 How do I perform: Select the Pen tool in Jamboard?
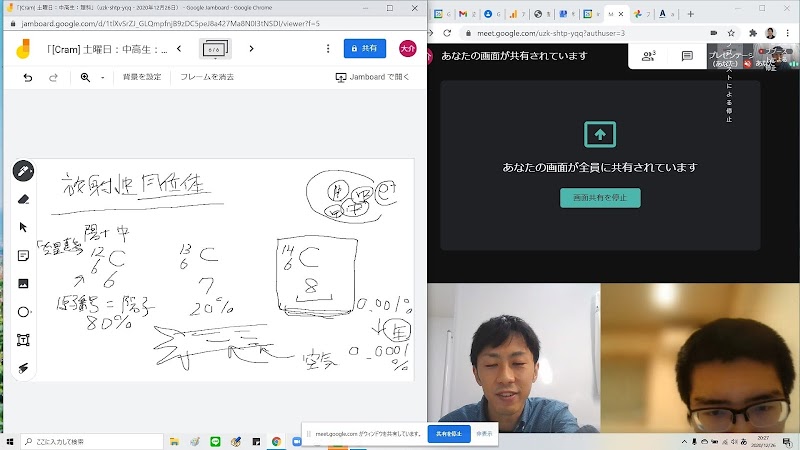coord(23,171)
